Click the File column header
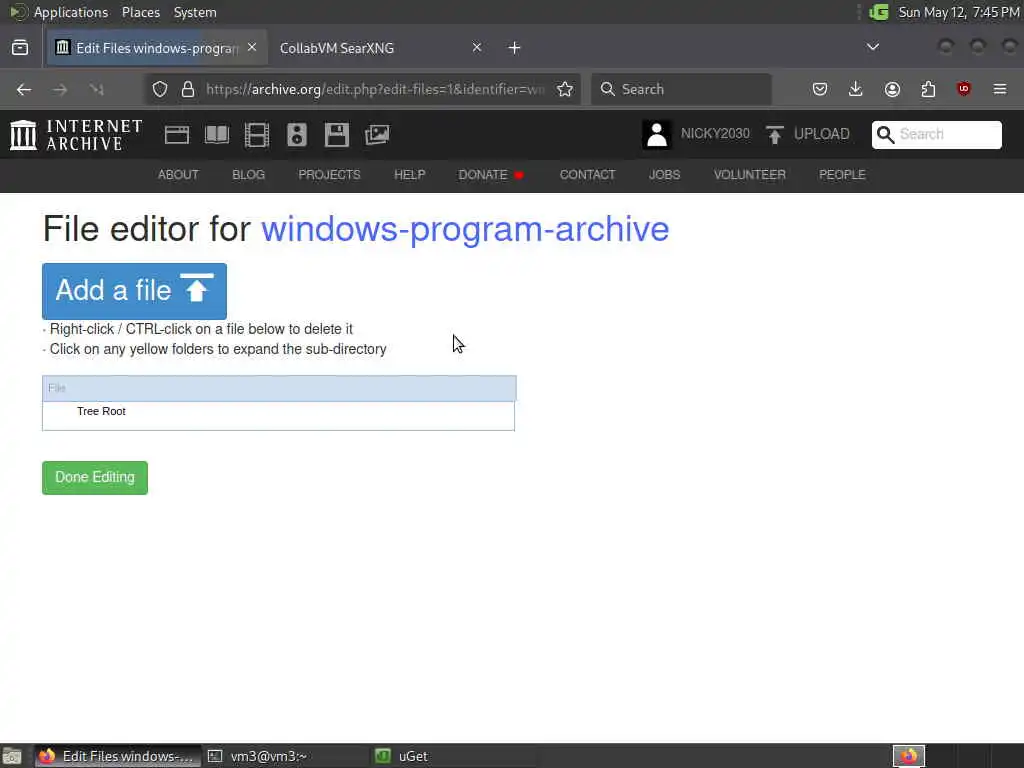The width and height of the screenshot is (1024, 768). pos(279,388)
